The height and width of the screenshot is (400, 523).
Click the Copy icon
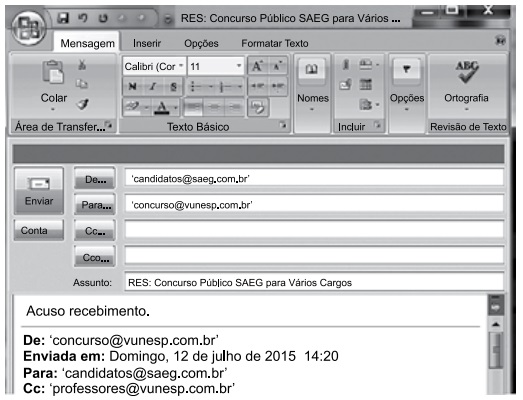point(82,84)
